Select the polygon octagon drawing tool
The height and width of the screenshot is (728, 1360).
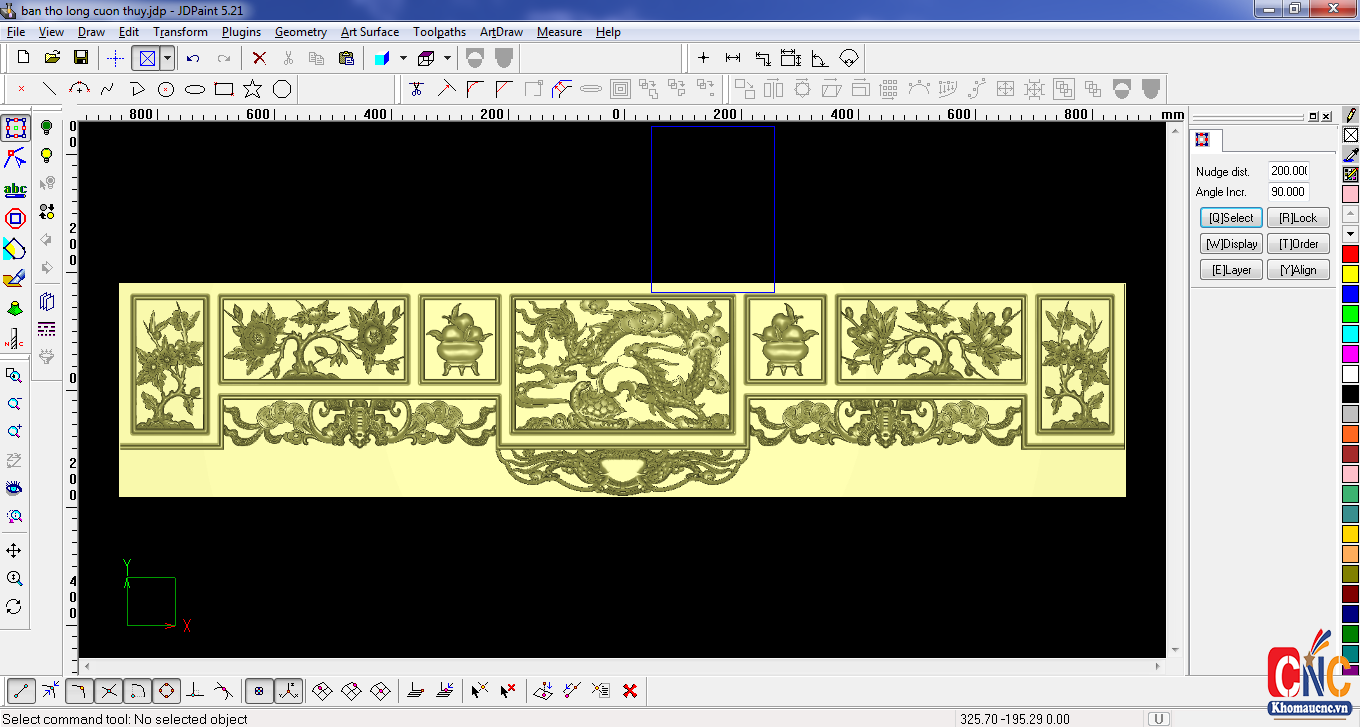[x=282, y=89]
